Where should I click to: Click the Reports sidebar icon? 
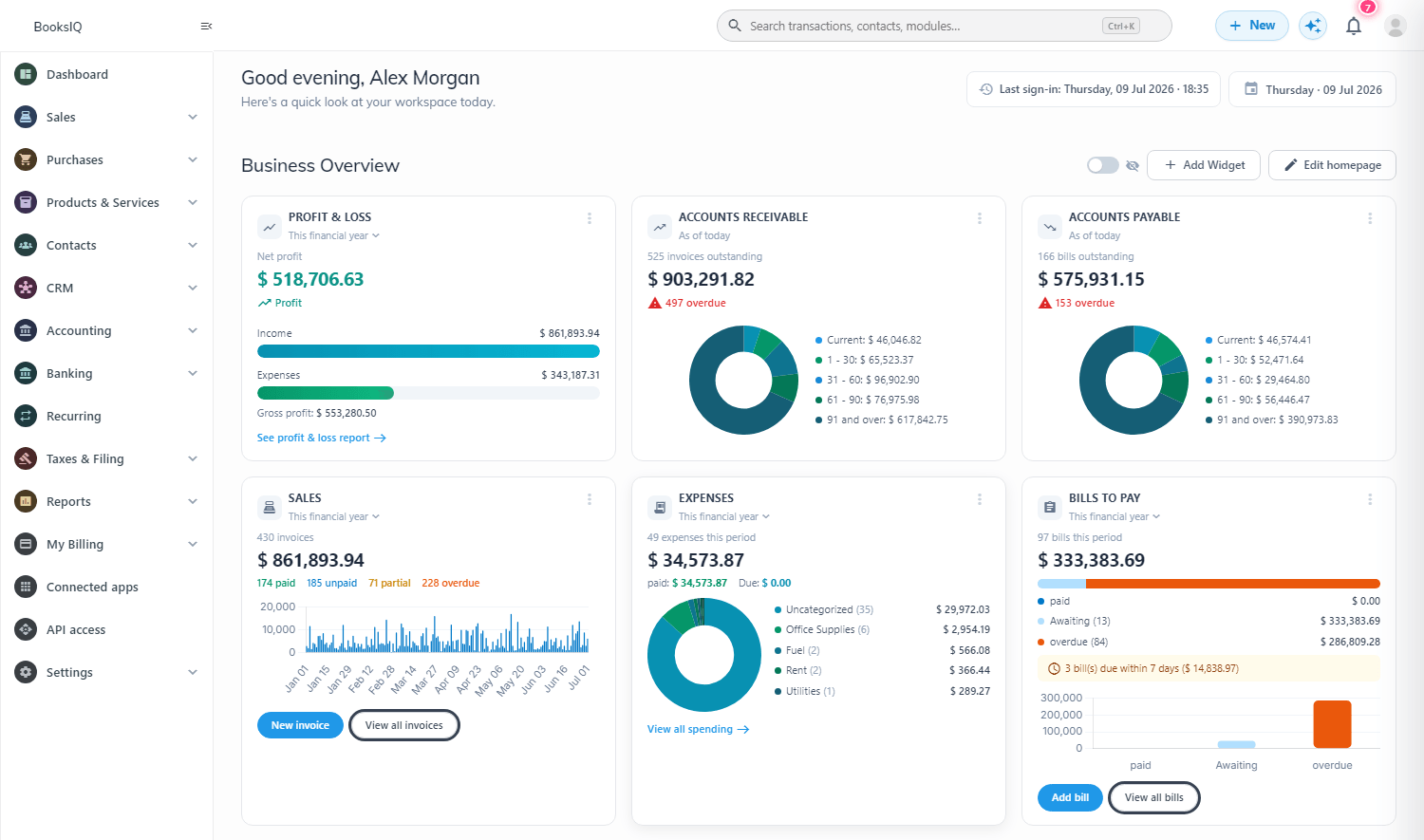click(26, 501)
